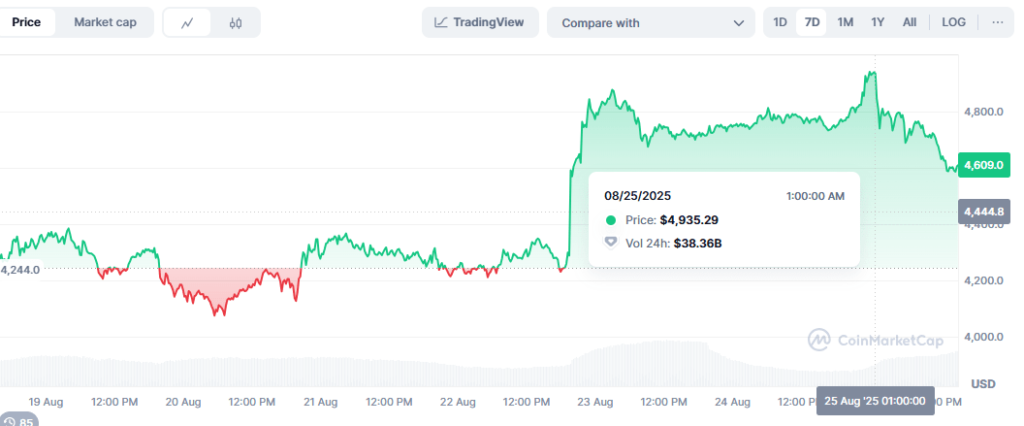Show All time price history
This screenshot has height=426, width=1024.
909,22
